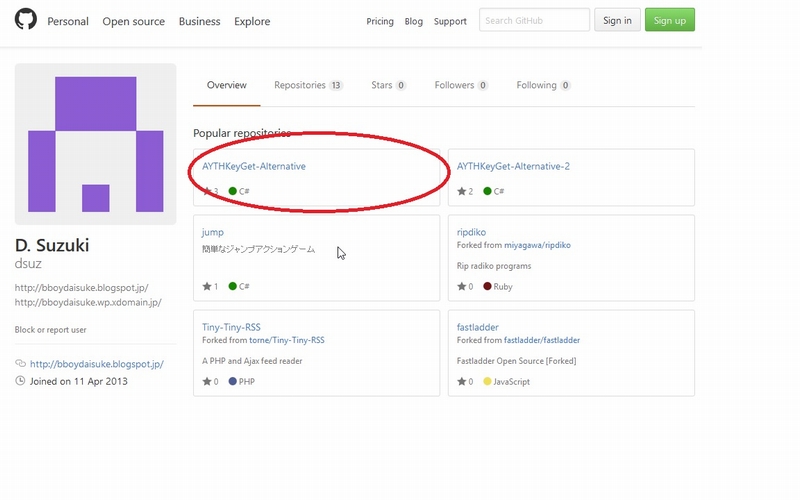
Task: Open the Tiny-Tiny-RSS repository
Action: [x=231, y=327]
